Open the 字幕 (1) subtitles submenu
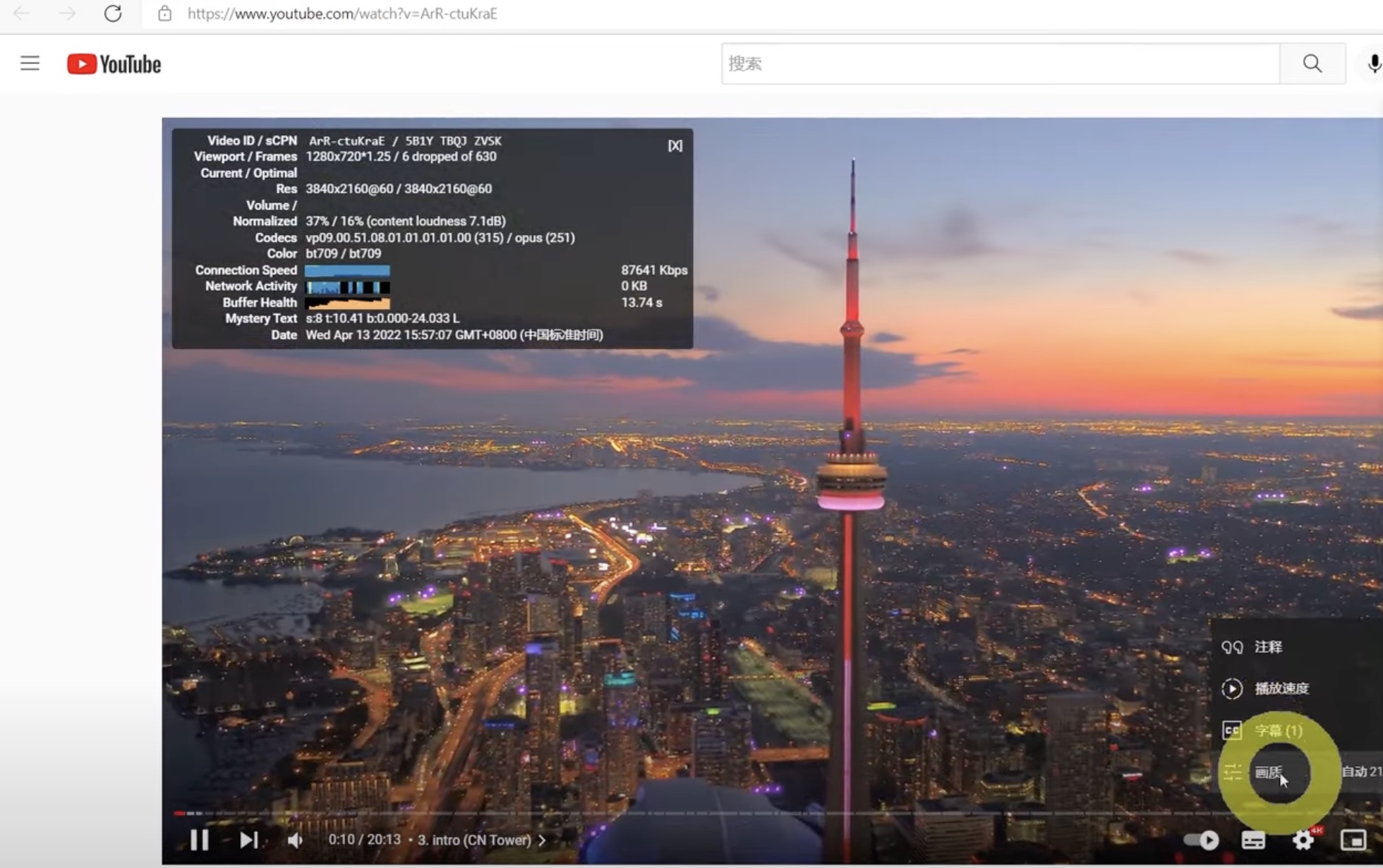Viewport: 1383px width, 868px height. (x=1278, y=730)
